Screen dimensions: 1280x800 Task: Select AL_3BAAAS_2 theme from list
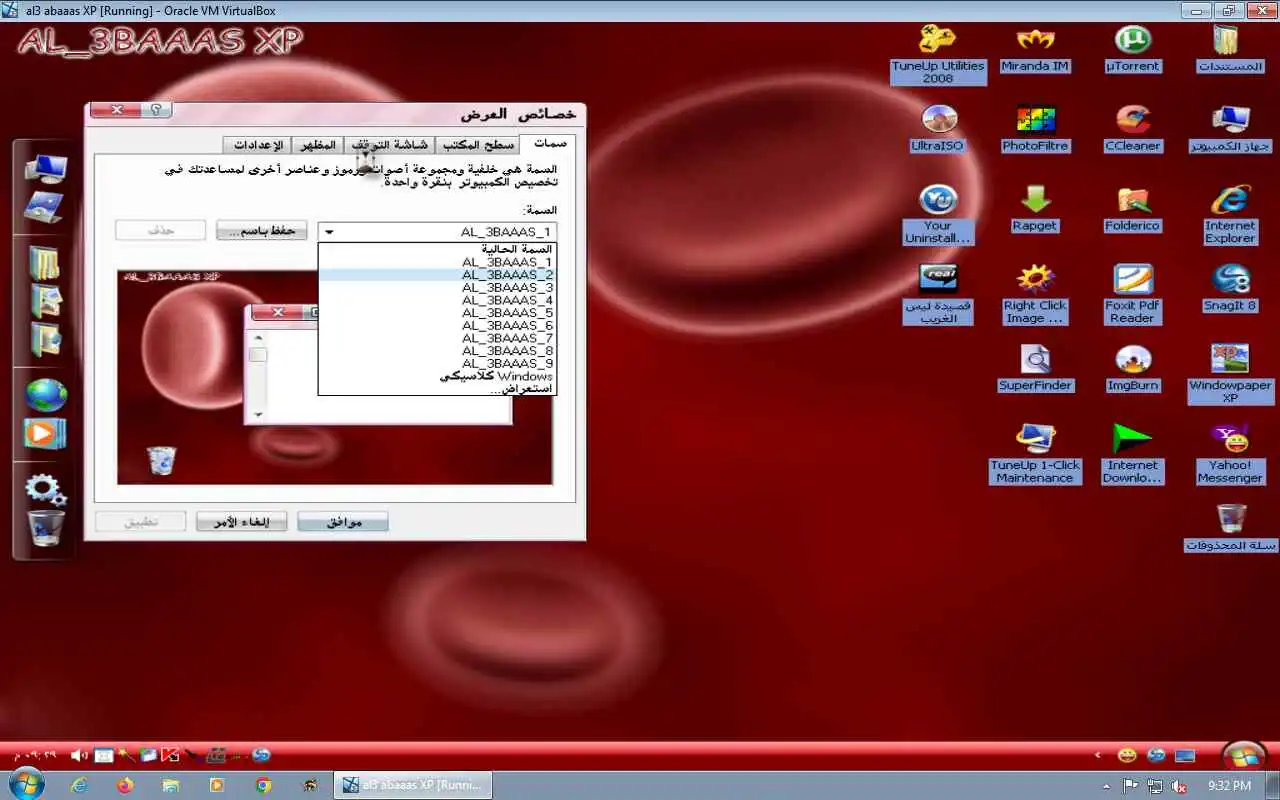[x=437, y=275]
